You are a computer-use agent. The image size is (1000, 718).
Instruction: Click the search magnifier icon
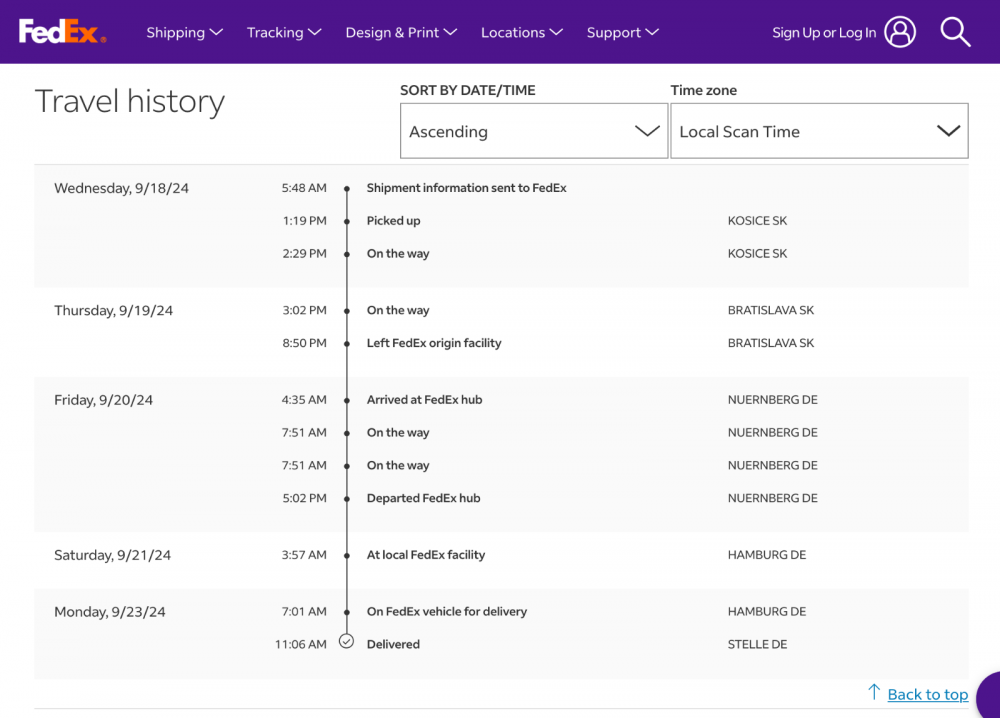point(955,32)
